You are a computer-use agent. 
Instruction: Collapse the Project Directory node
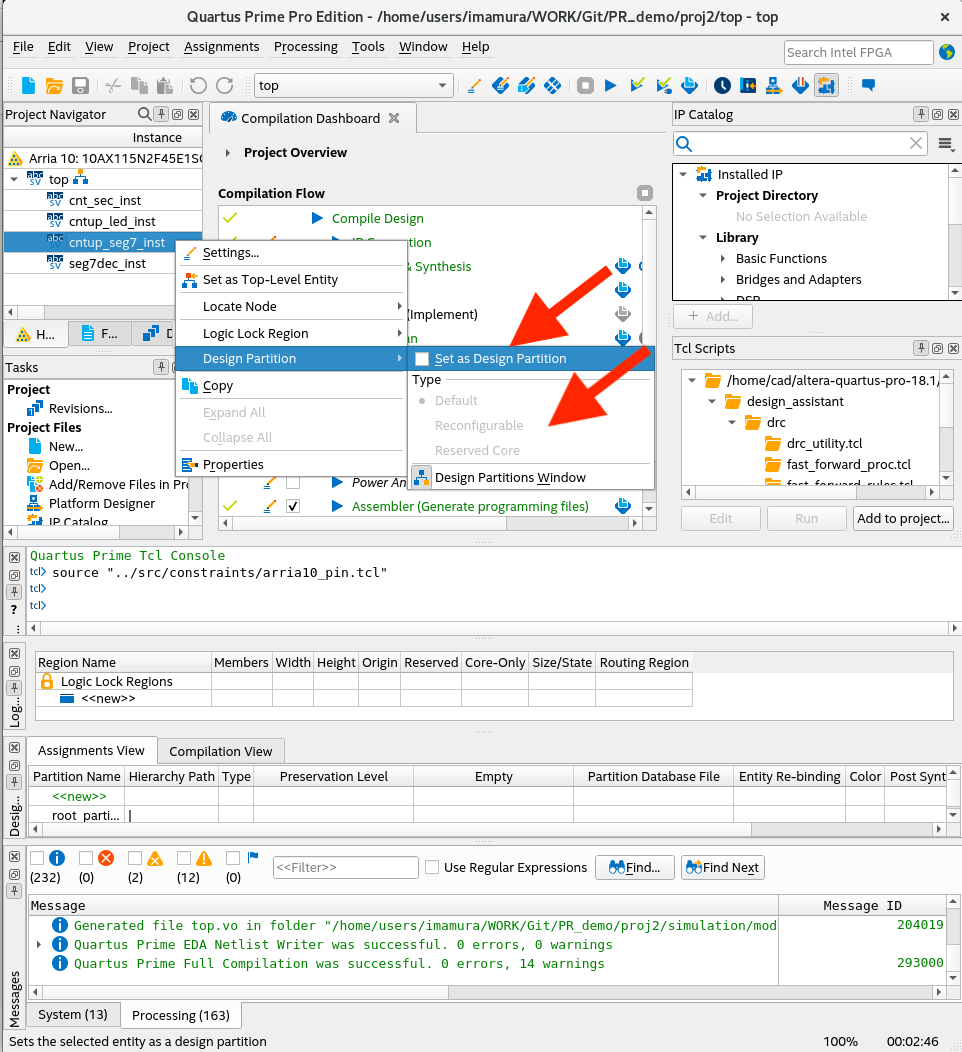coord(703,195)
